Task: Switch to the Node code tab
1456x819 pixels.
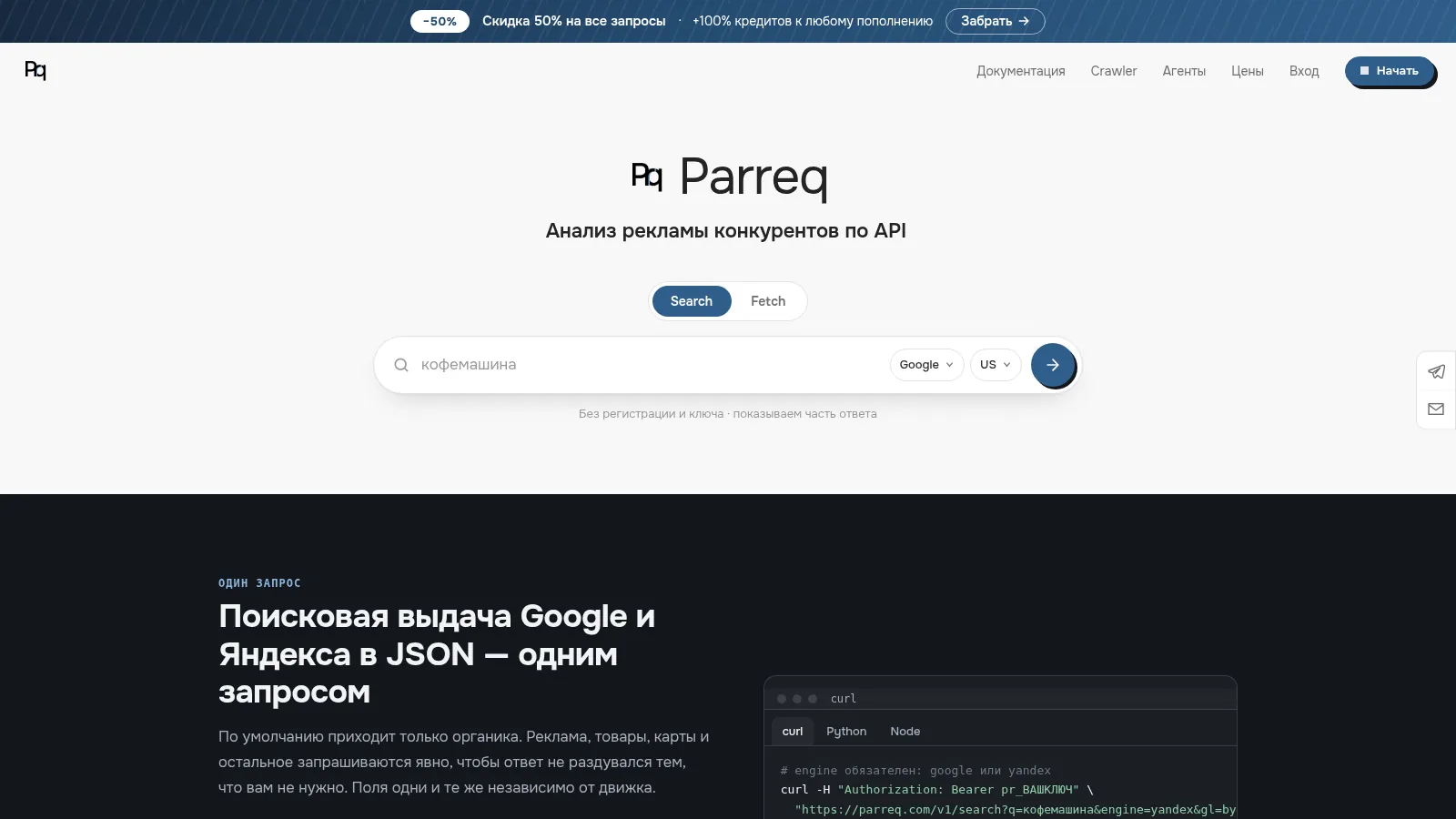Action: point(905,732)
